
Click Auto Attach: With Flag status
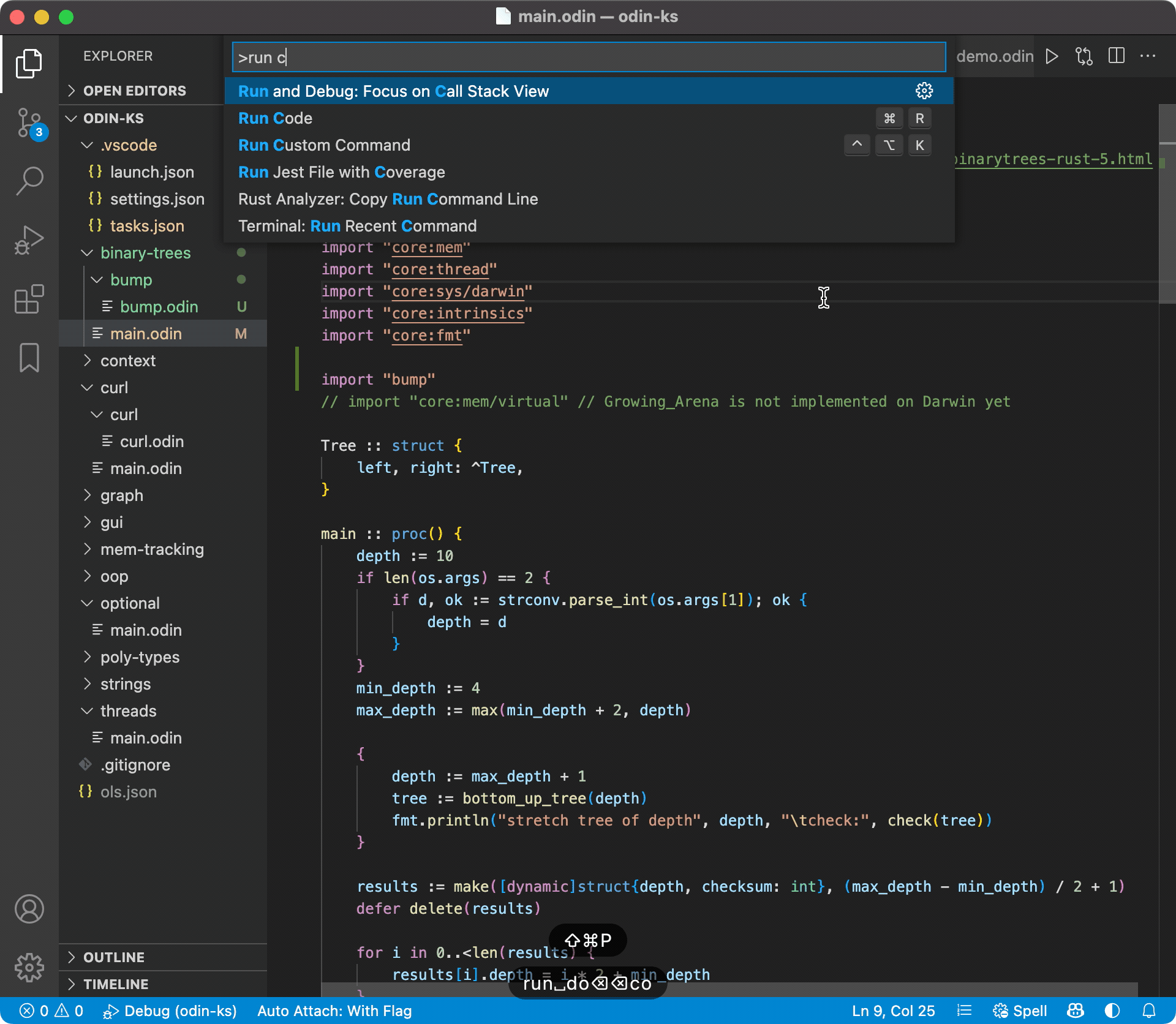(334, 1011)
